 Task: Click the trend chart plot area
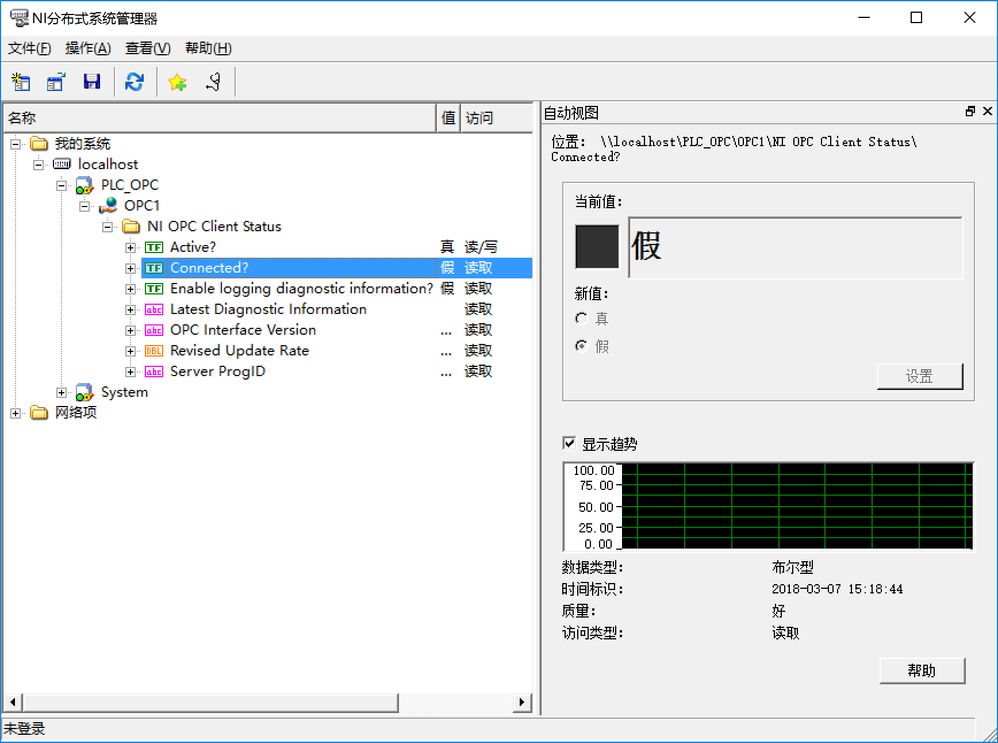pos(797,506)
